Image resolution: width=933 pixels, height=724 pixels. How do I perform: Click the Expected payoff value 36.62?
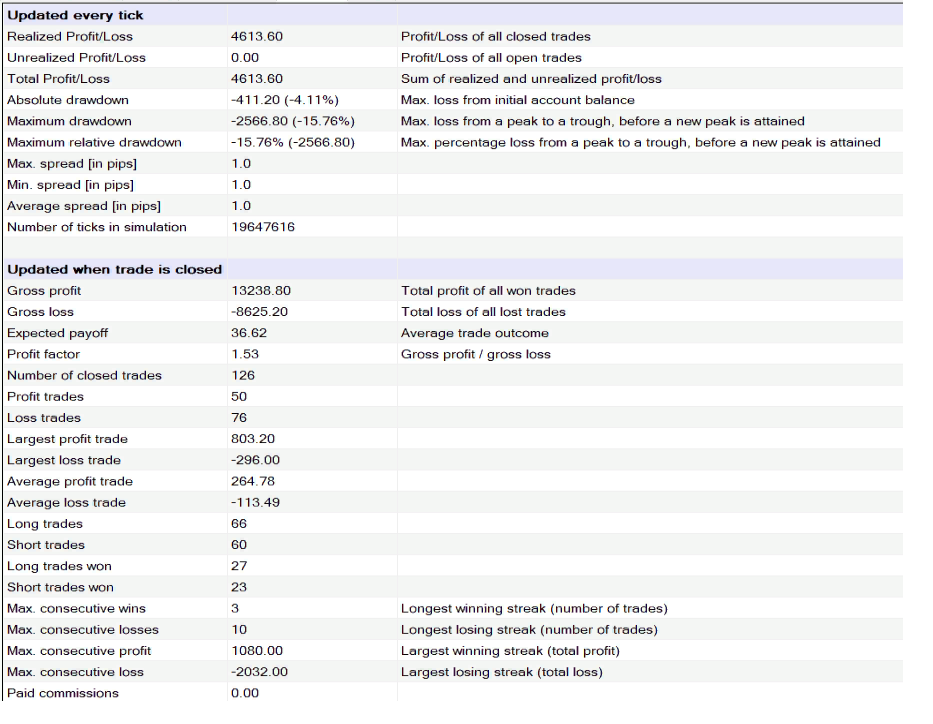point(249,333)
